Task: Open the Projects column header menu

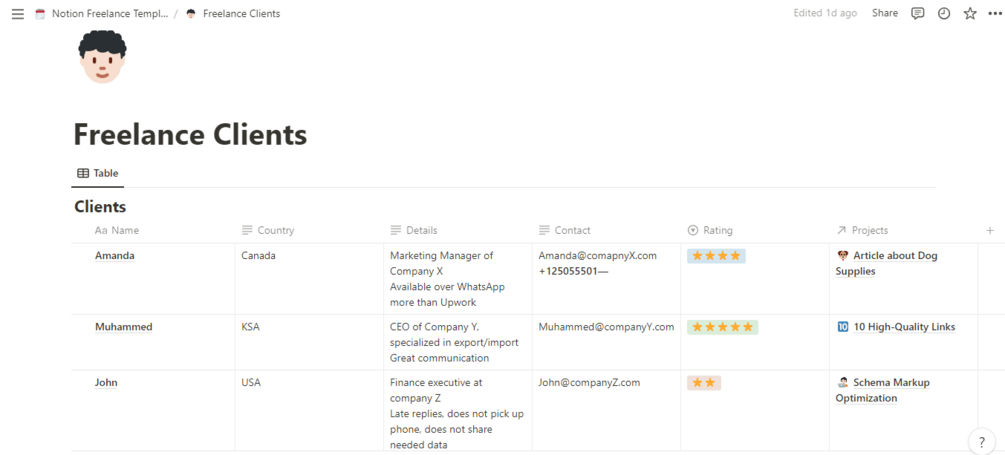Action: click(x=869, y=230)
